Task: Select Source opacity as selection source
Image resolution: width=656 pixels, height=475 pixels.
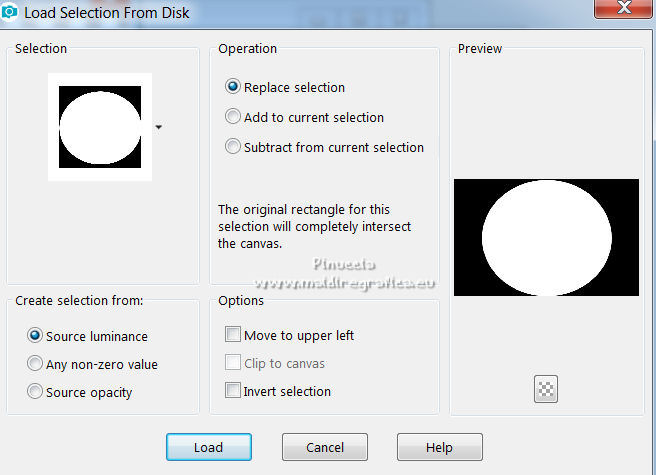Action: point(35,392)
